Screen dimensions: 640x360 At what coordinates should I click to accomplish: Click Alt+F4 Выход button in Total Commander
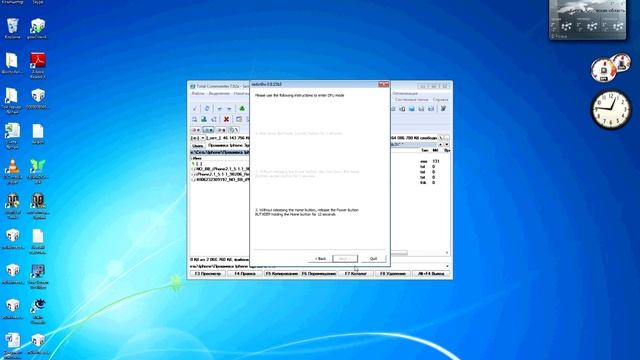tap(431, 273)
